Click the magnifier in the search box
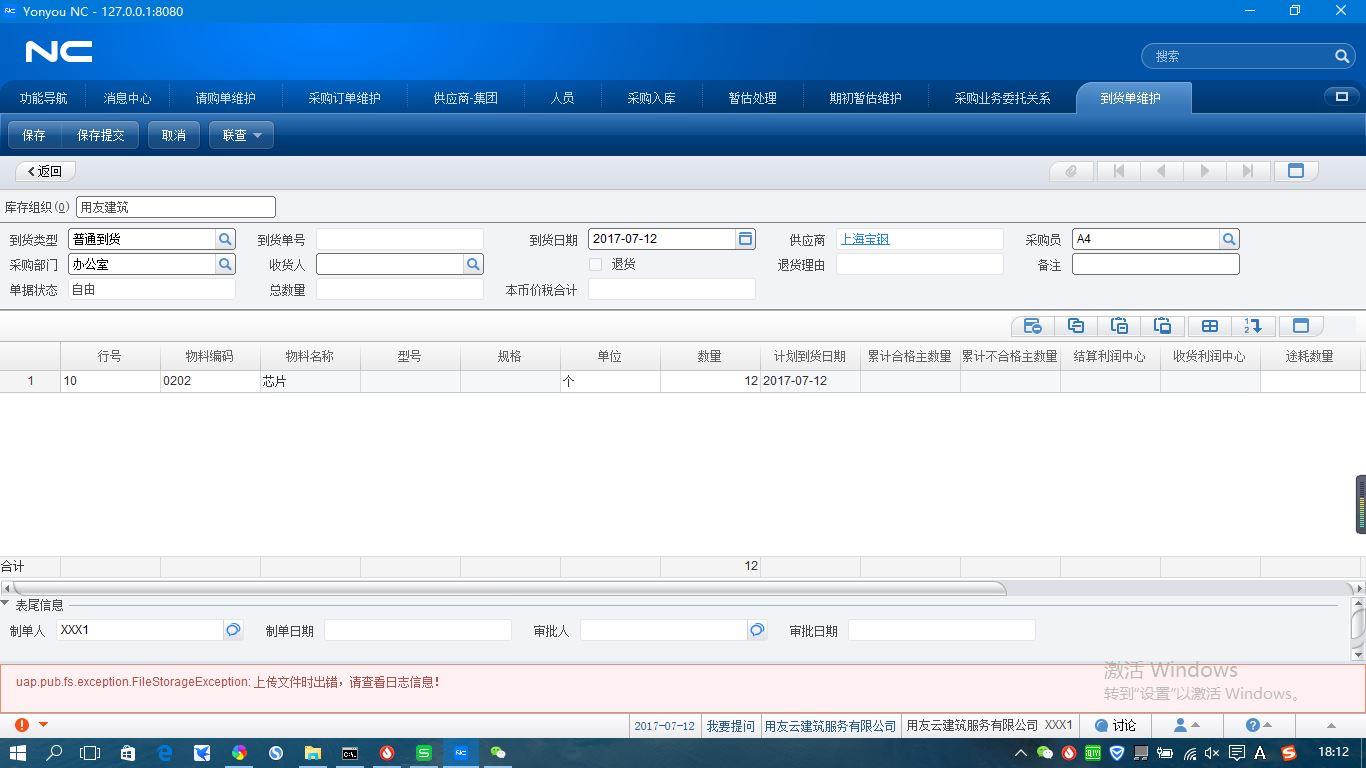Viewport: 1366px width, 768px height. pos(1342,56)
